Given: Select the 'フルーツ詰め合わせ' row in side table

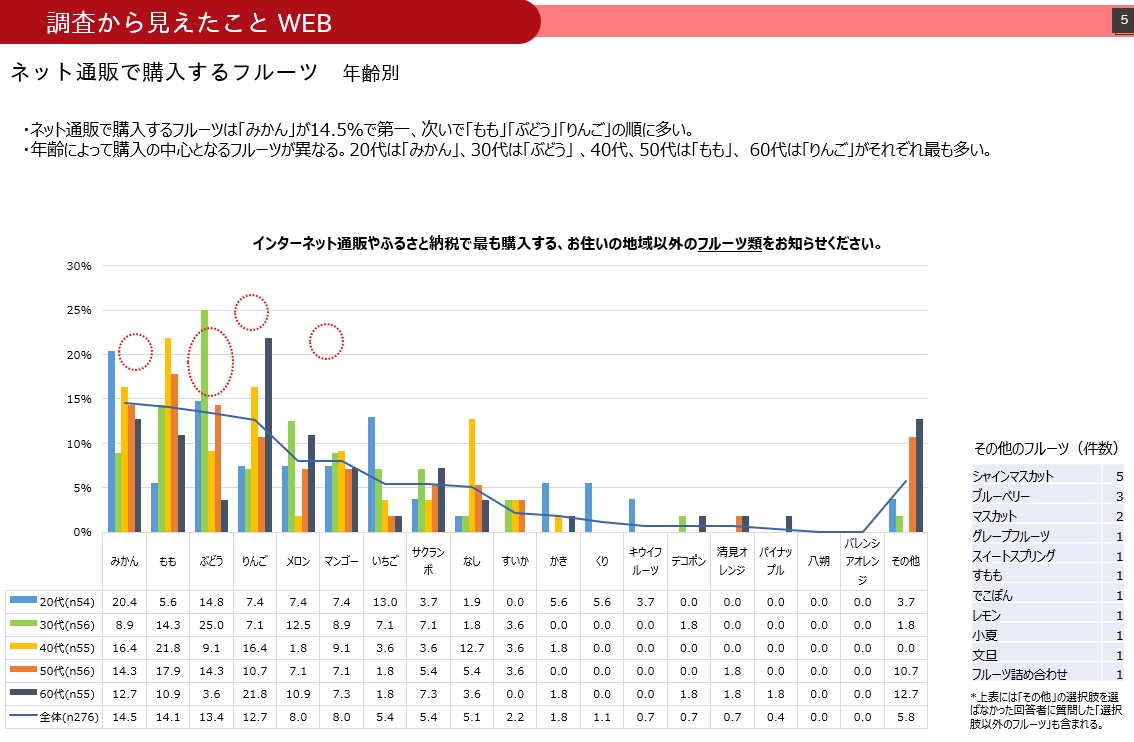Looking at the screenshot, I should [x=1046, y=674].
